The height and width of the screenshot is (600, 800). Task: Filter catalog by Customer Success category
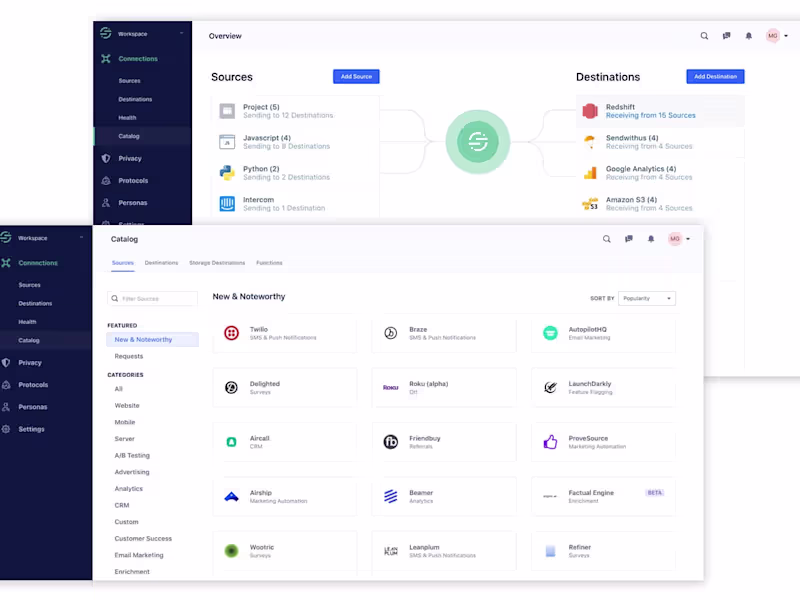[143, 539]
